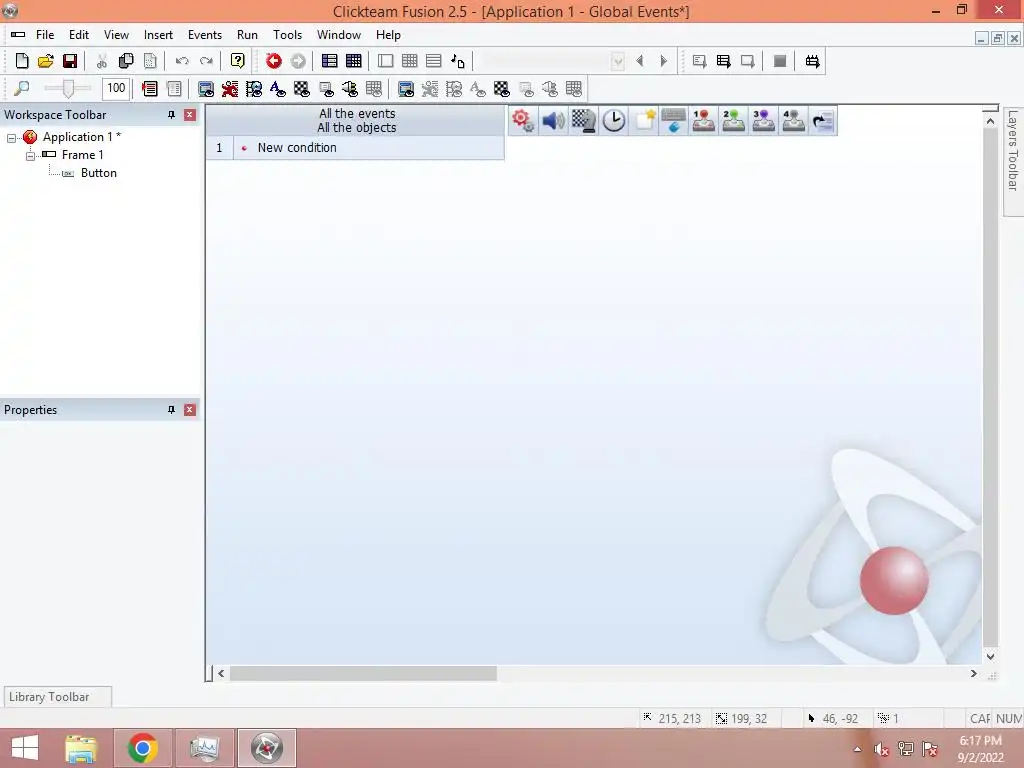The height and width of the screenshot is (768, 1024).
Task: Pin the Properties panel
Action: (172, 410)
